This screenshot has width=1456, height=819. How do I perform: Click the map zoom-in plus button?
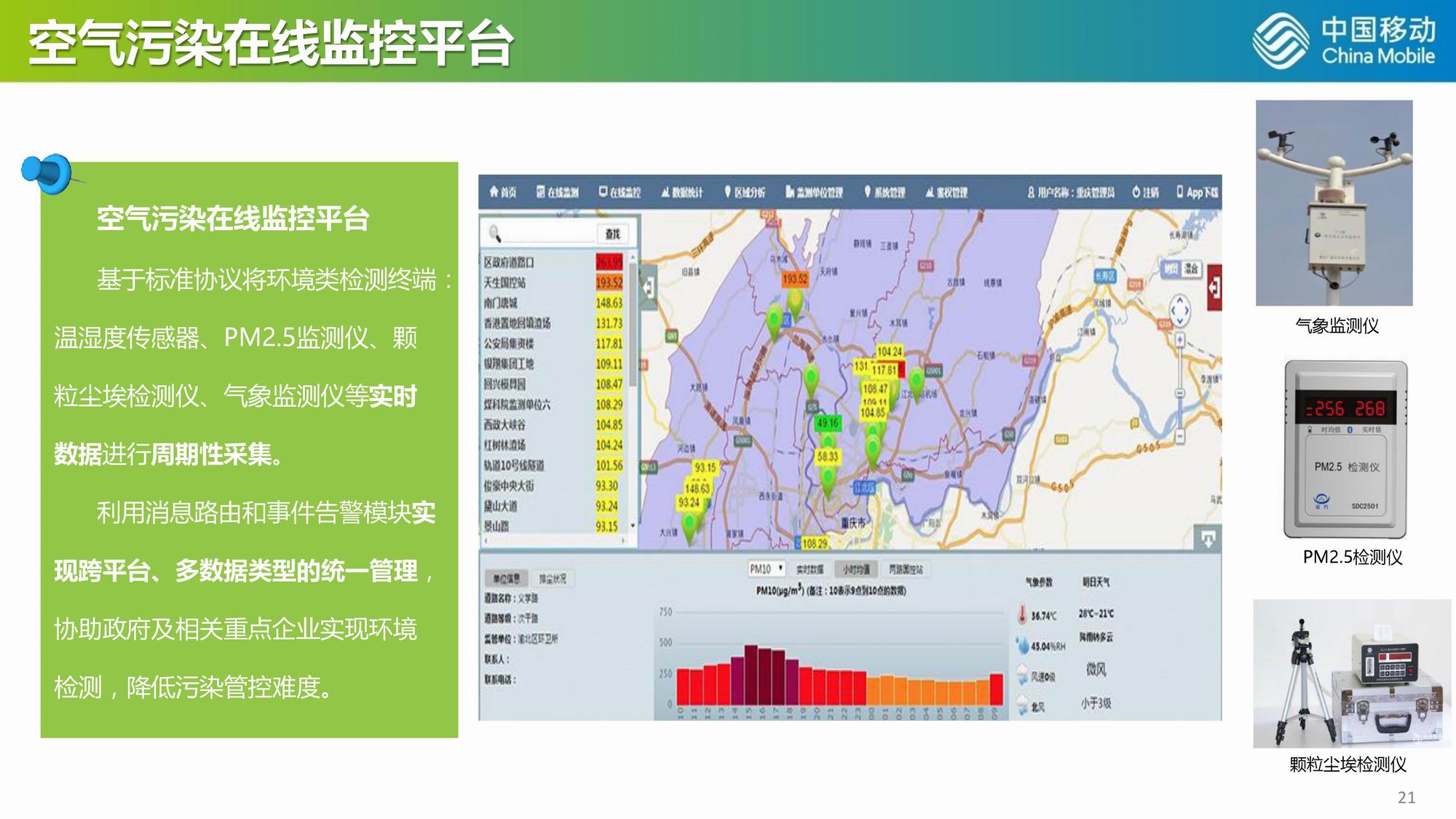coord(1179,339)
